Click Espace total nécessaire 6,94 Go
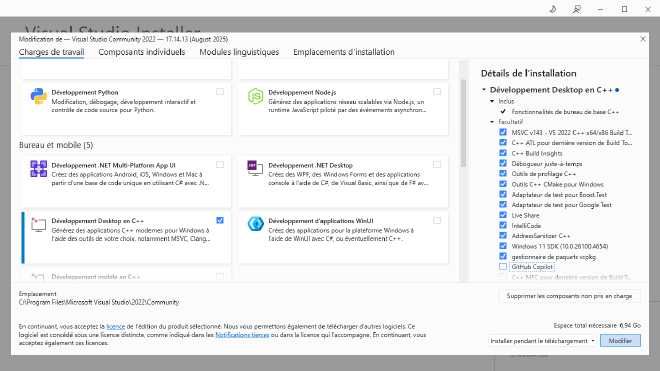 (597, 326)
